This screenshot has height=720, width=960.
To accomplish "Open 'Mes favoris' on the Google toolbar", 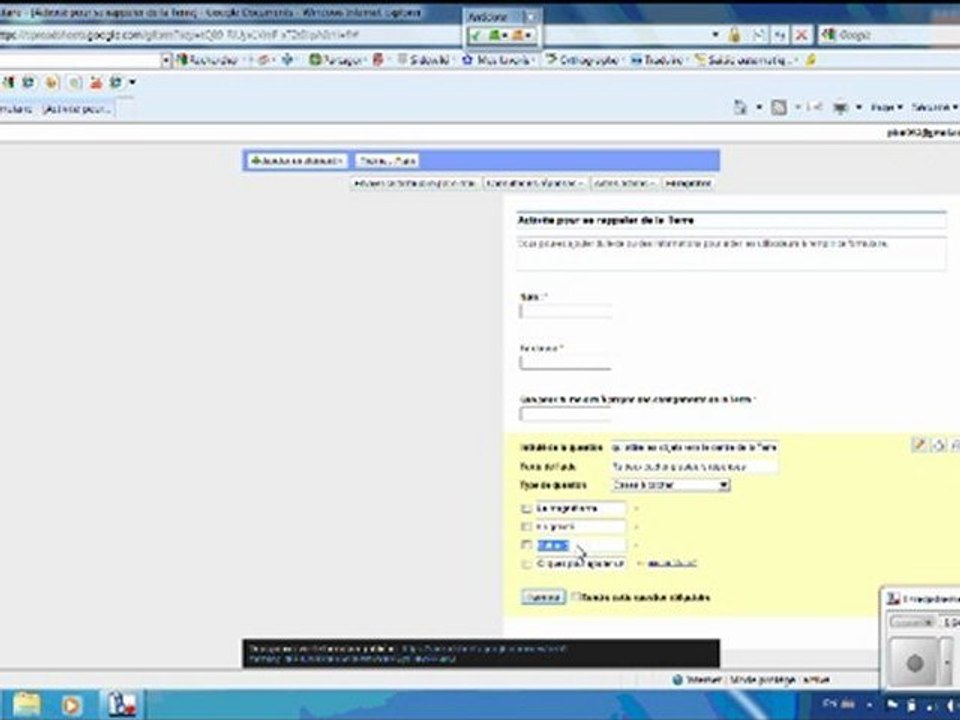I will (x=499, y=60).
